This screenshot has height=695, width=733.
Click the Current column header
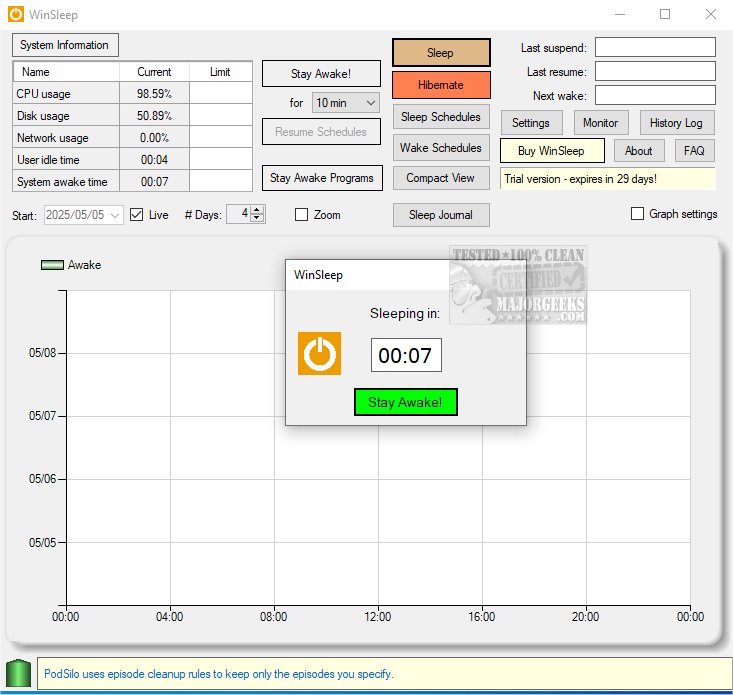pyautogui.click(x=154, y=72)
